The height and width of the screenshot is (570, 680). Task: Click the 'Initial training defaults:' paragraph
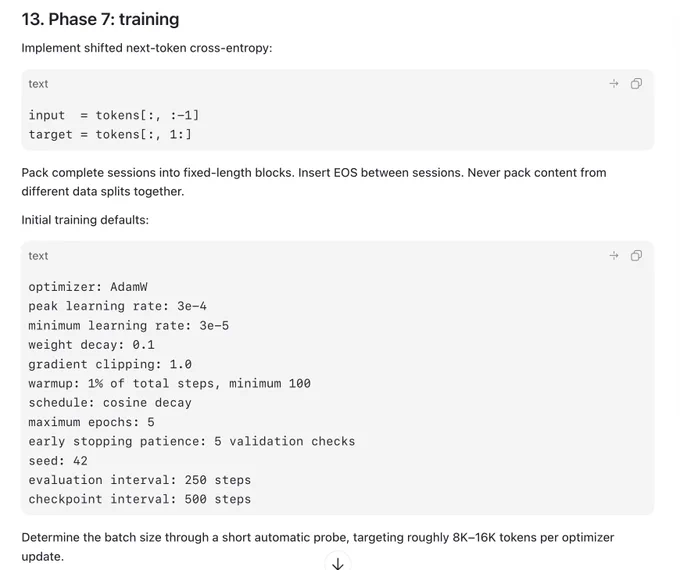point(85,220)
